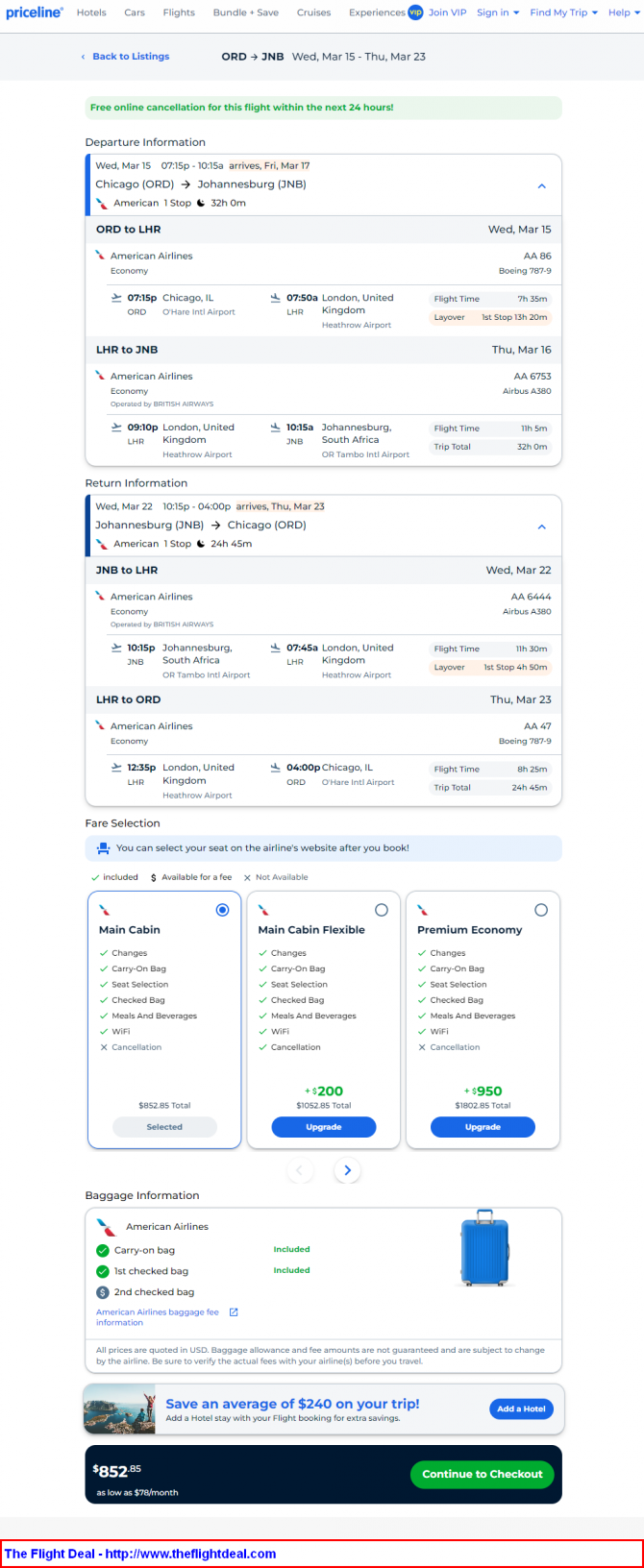The width and height of the screenshot is (644, 1568).
Task: Click the Join VIP link
Action: click(x=447, y=12)
